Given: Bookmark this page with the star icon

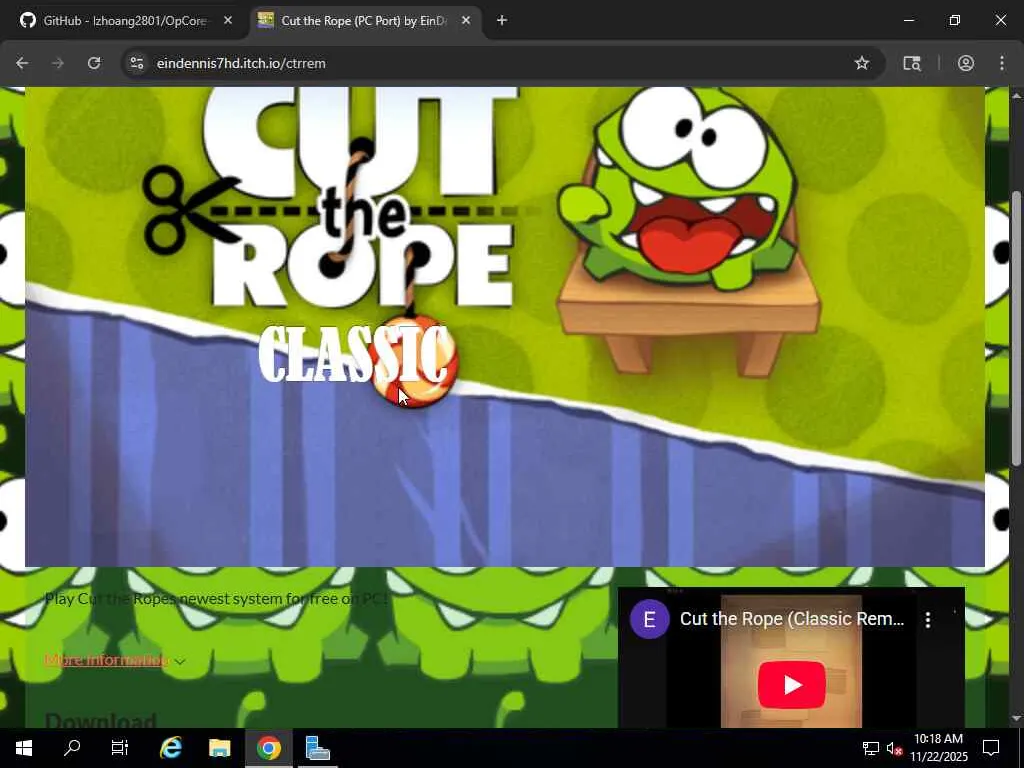Looking at the screenshot, I should (x=861, y=63).
